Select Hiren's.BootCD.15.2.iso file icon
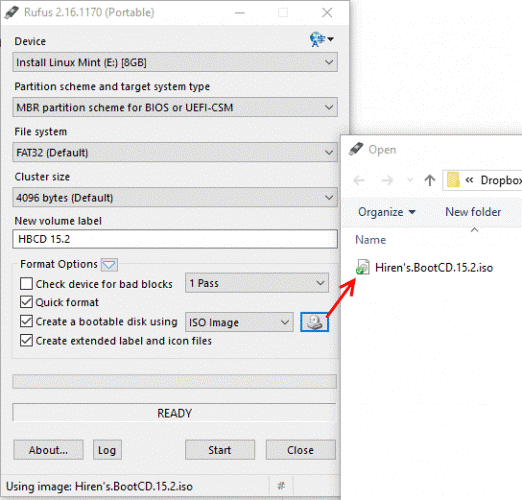This screenshot has height=500, width=522. [362, 267]
